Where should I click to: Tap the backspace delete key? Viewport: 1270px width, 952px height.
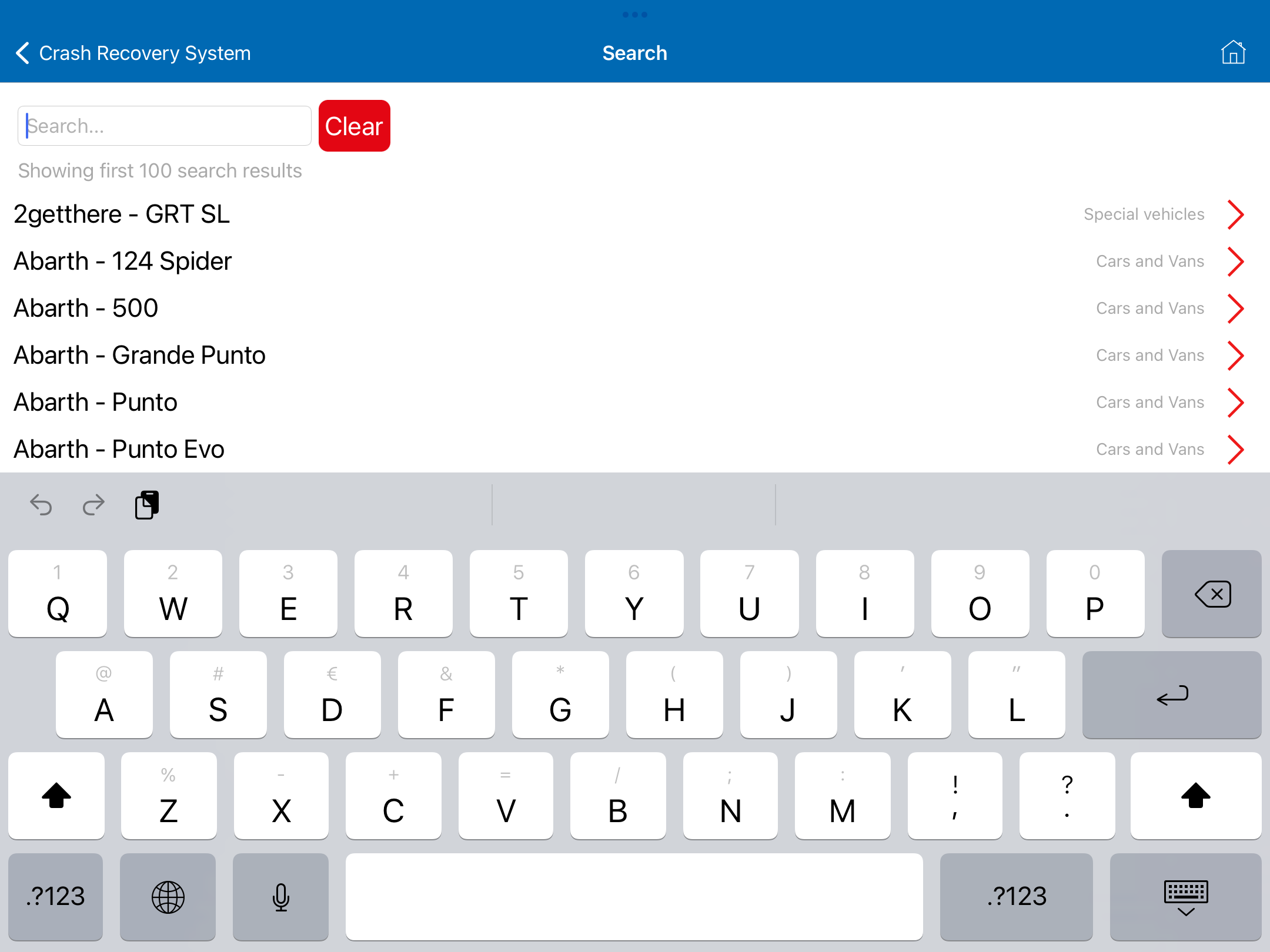(1212, 594)
